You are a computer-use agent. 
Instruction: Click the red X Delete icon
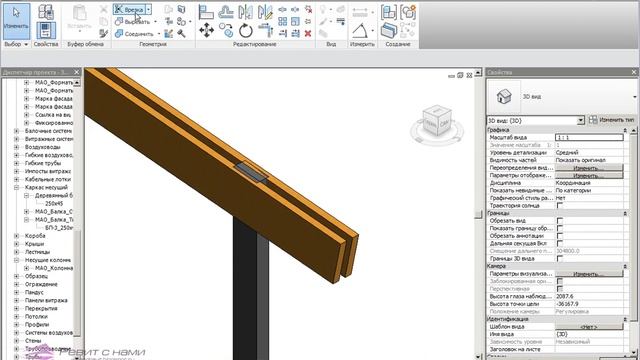pyautogui.click(x=308, y=33)
